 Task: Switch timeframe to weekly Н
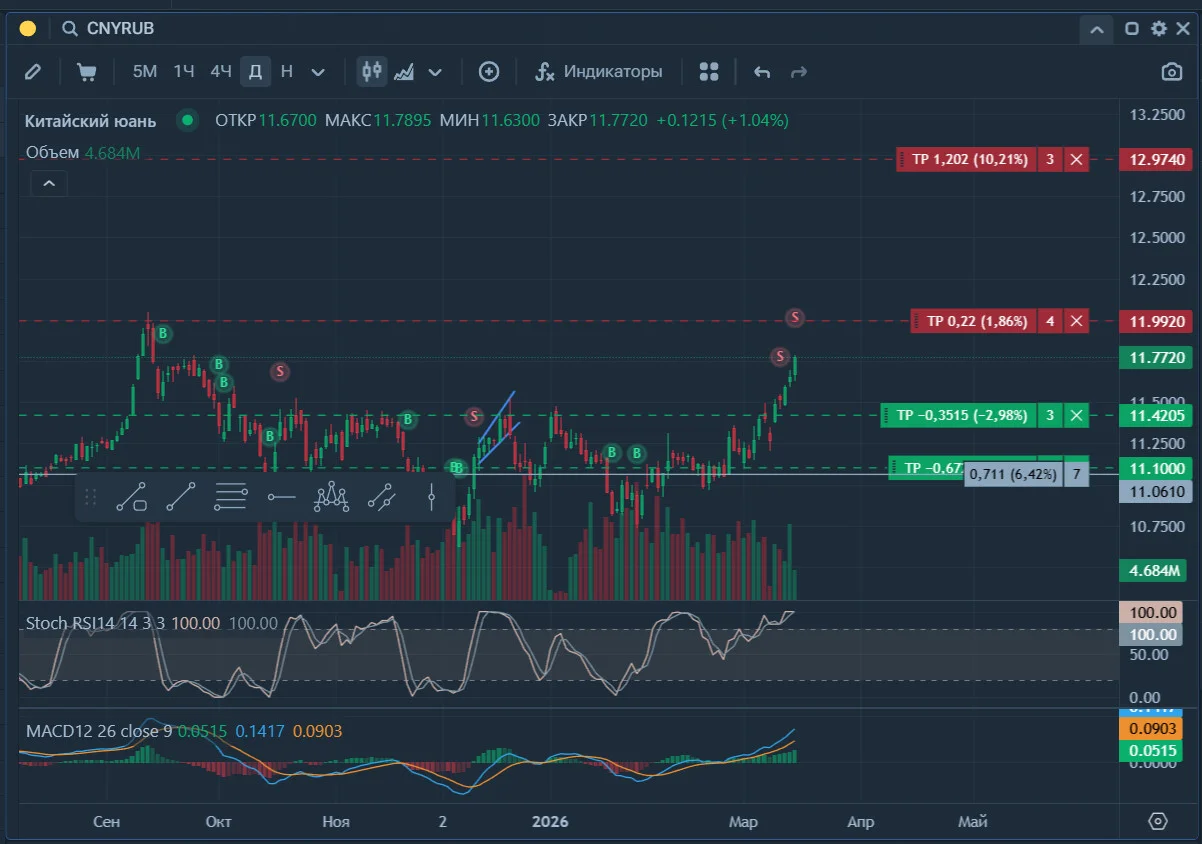(x=287, y=71)
